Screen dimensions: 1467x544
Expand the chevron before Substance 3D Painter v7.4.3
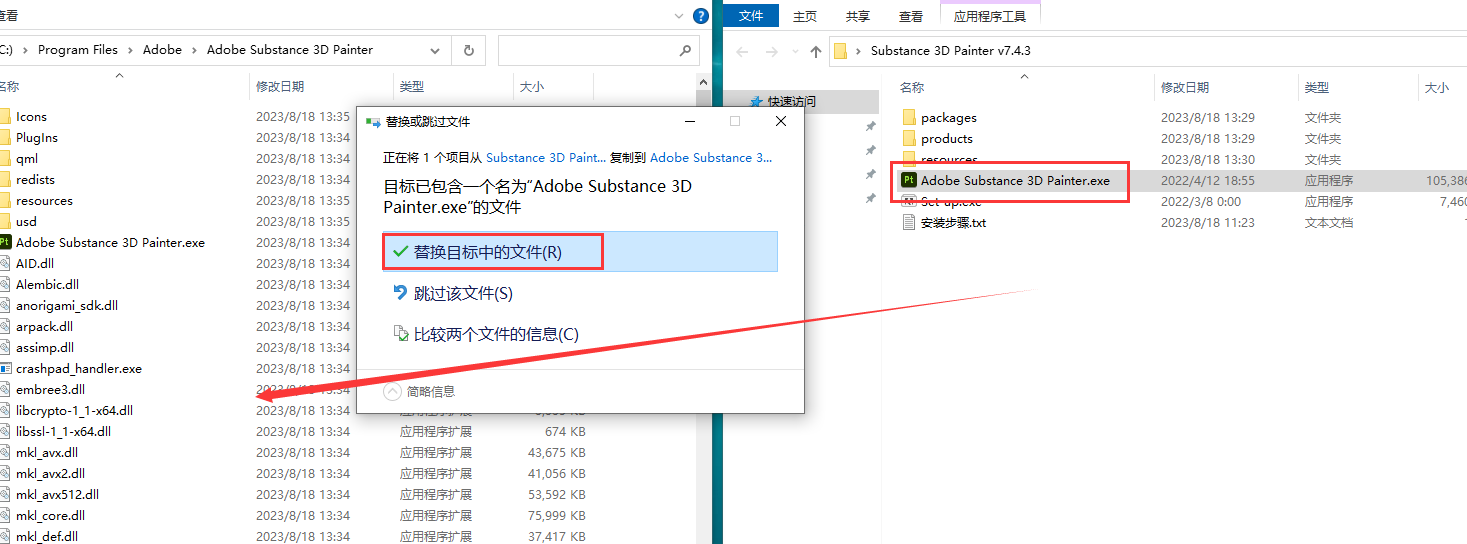click(x=860, y=51)
